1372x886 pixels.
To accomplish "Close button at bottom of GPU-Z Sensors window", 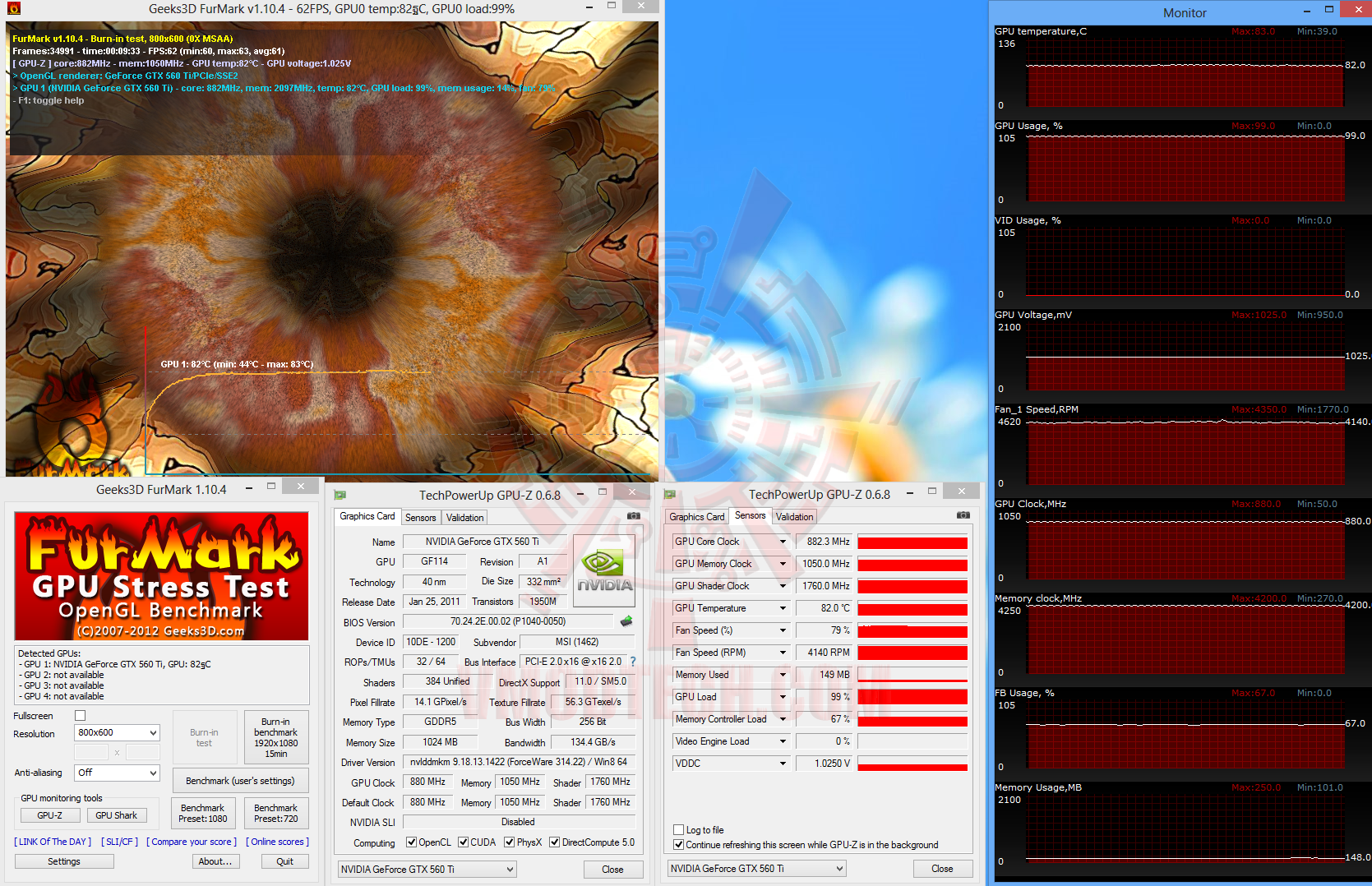I will tap(942, 869).
